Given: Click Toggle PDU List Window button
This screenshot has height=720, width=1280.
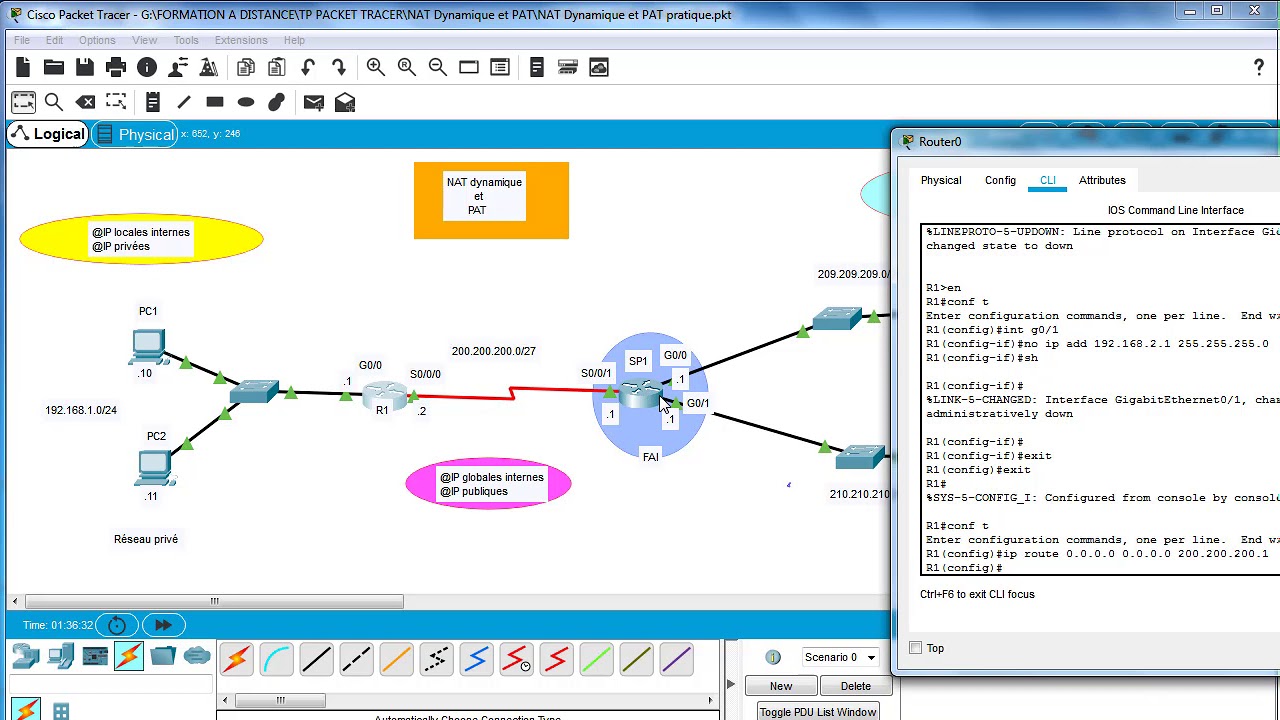Looking at the screenshot, I should (818, 712).
